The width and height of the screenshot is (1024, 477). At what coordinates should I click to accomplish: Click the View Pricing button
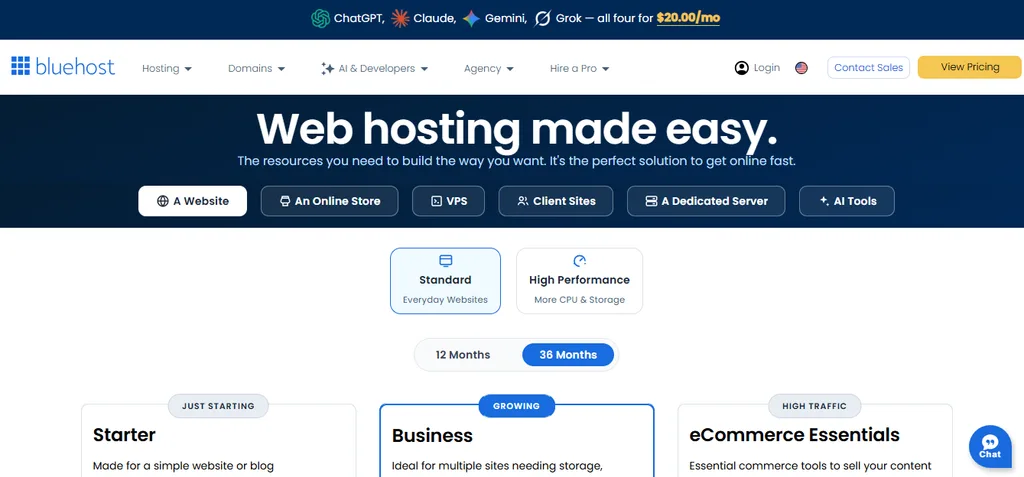[969, 67]
